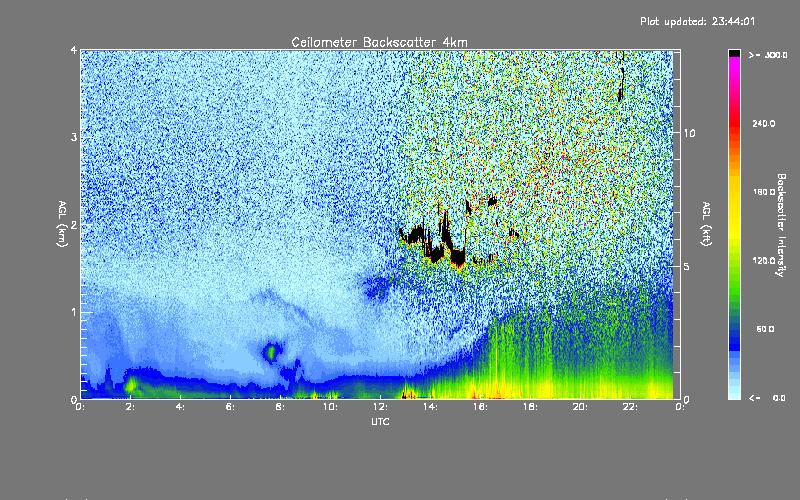Select the '18:' hour tick label
The image size is (800, 500).
531,407
